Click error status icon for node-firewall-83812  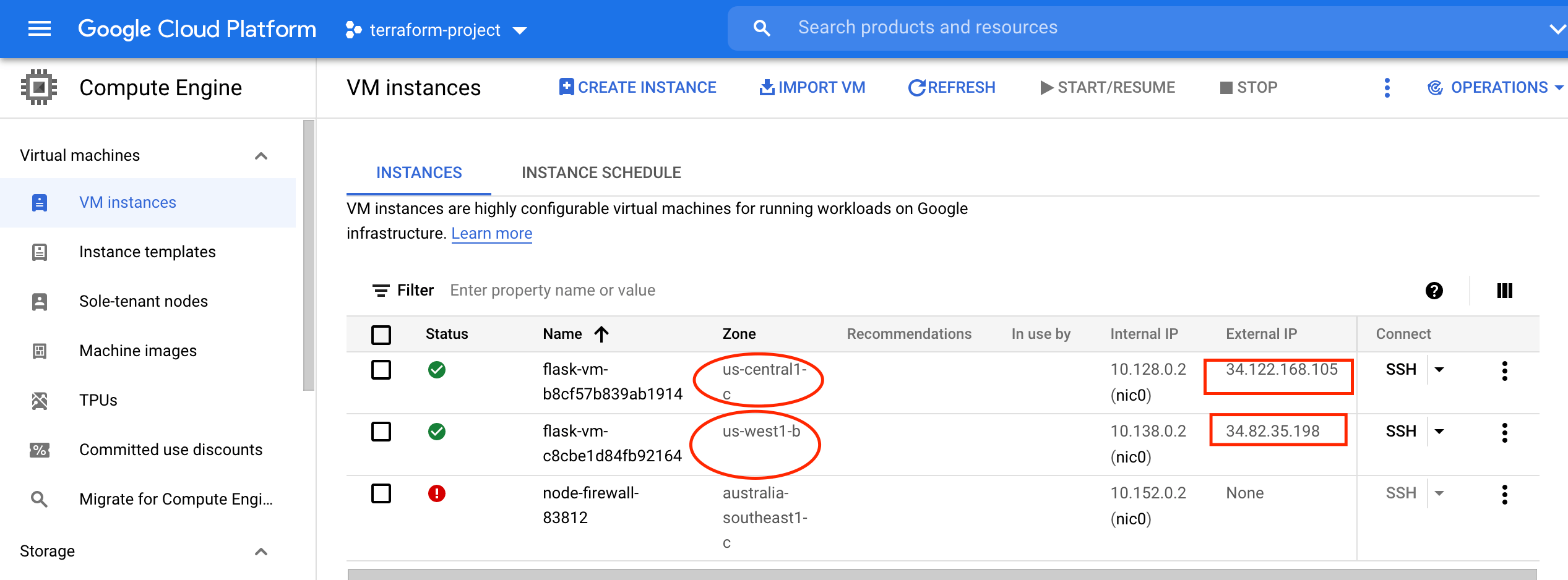437,493
